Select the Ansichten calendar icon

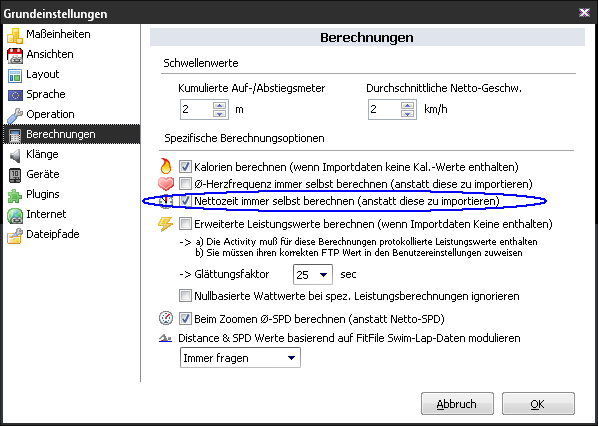coord(15,55)
